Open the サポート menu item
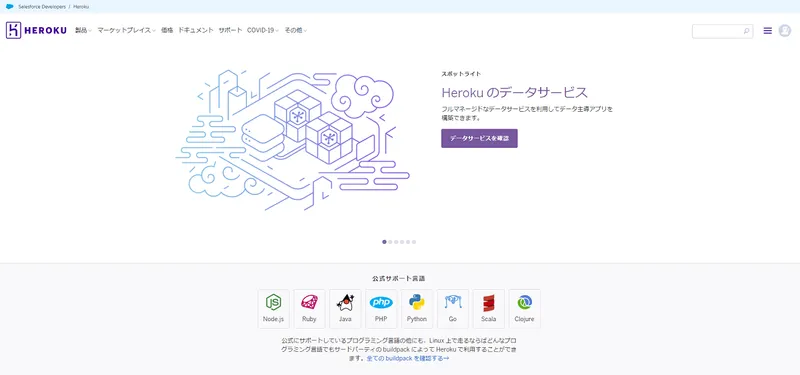 pos(230,30)
